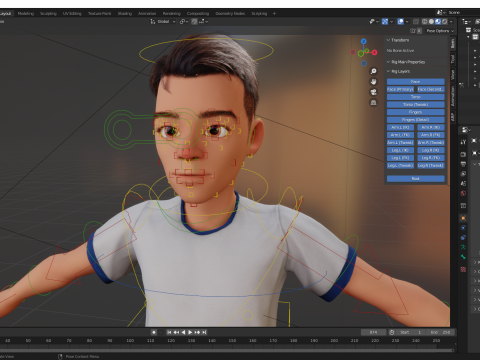Open the Tool sidebar tab
The image size is (480, 360).
click(x=453, y=59)
